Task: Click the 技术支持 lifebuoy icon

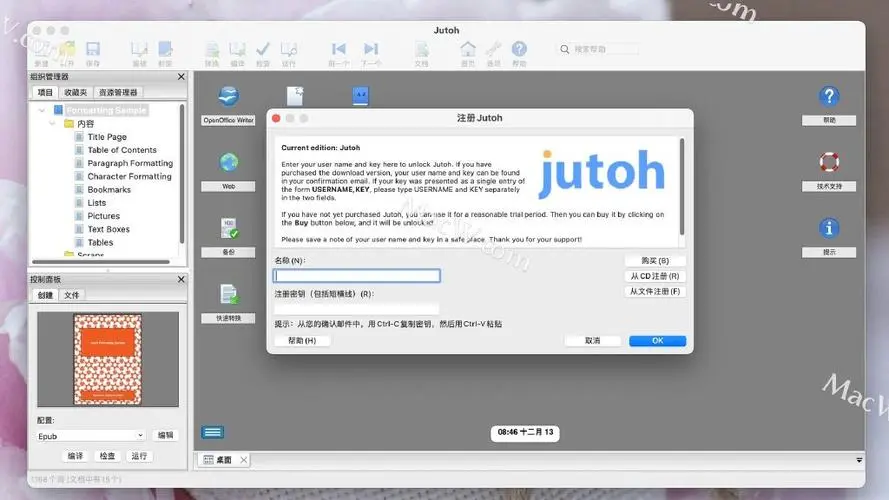Action: click(x=828, y=162)
